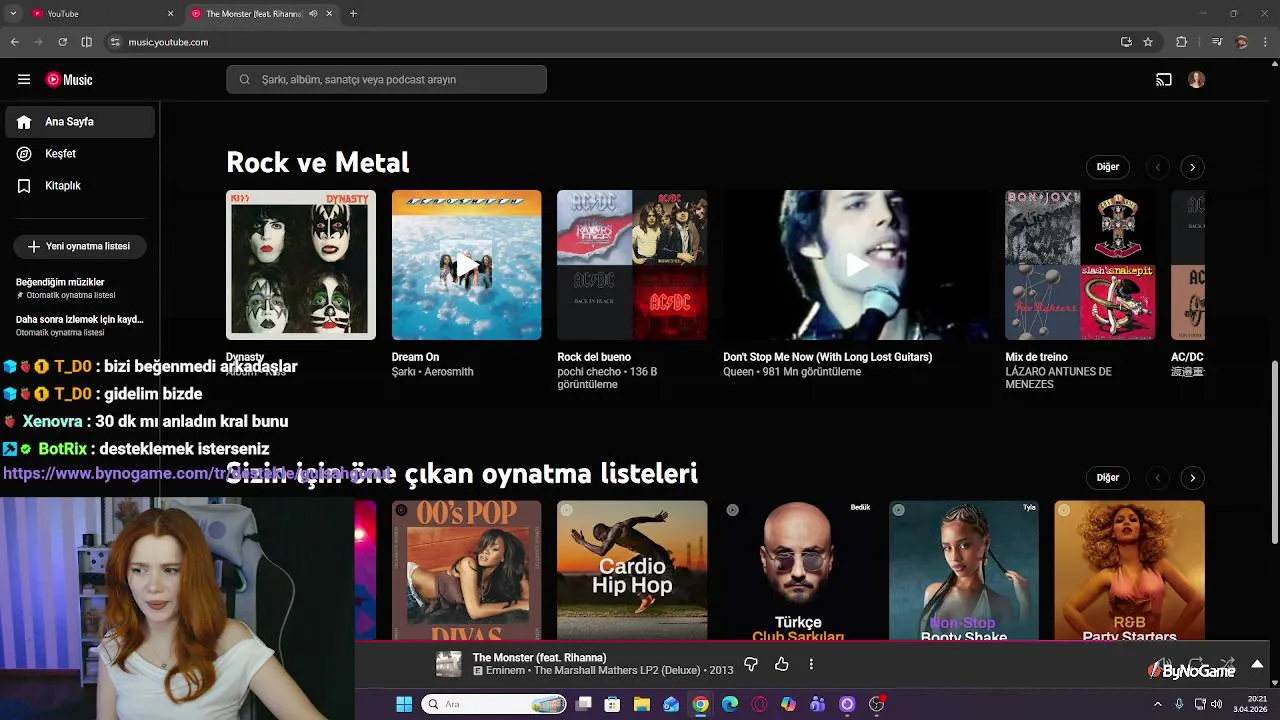1280x720 pixels.
Task: Expand player page with up arrow
Action: (x=1257, y=664)
